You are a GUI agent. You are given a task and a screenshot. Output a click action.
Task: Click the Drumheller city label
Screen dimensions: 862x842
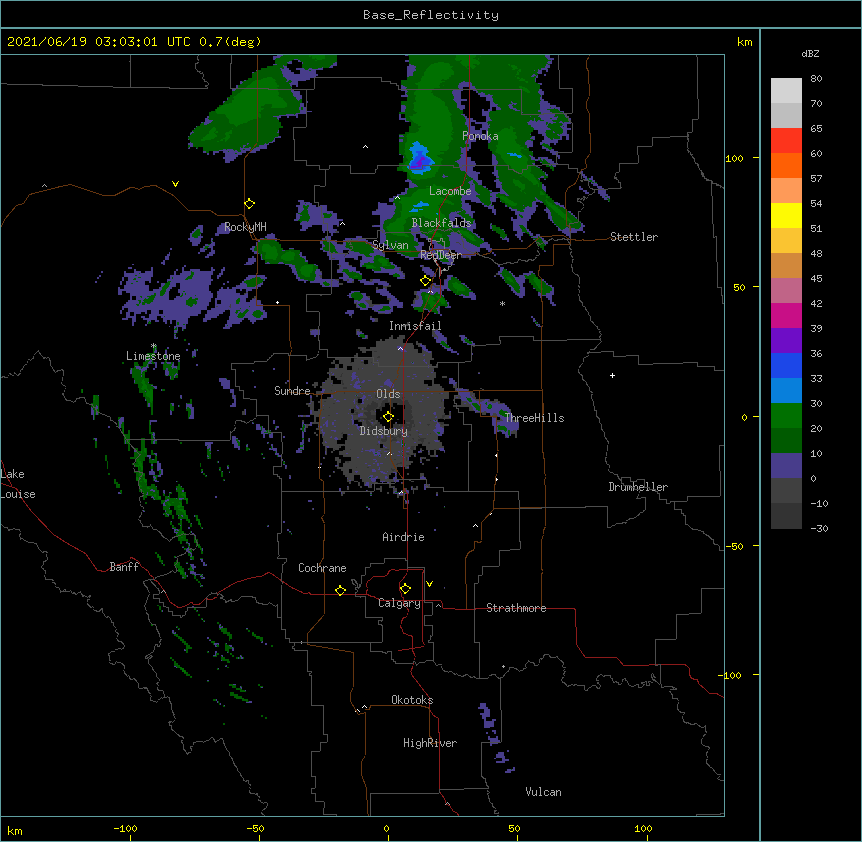638,487
